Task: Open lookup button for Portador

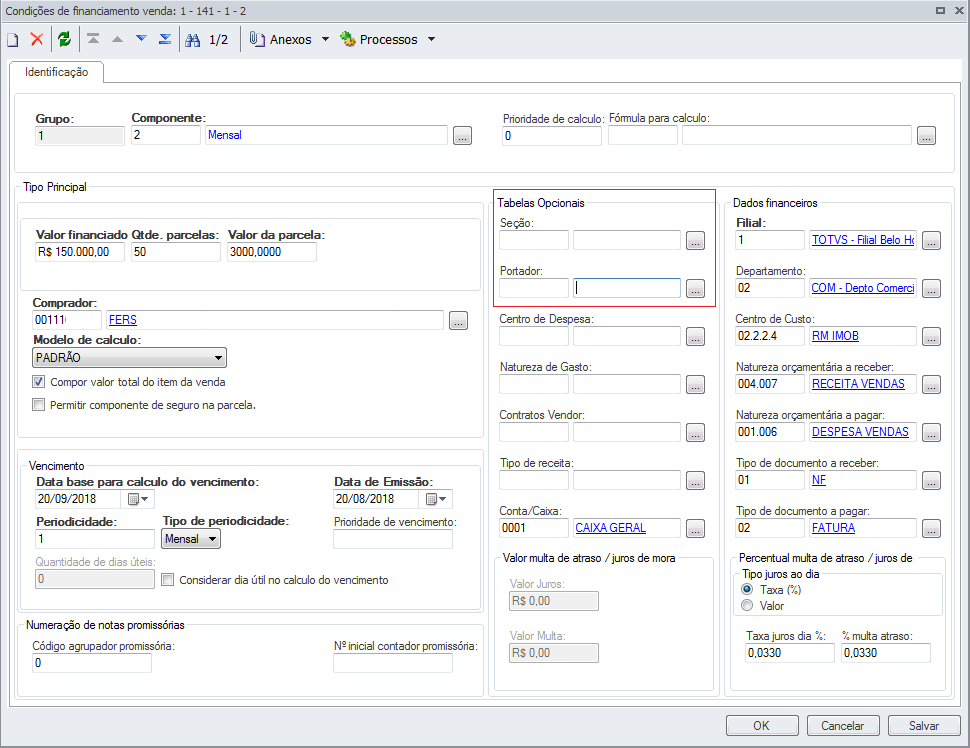Action: click(695, 288)
